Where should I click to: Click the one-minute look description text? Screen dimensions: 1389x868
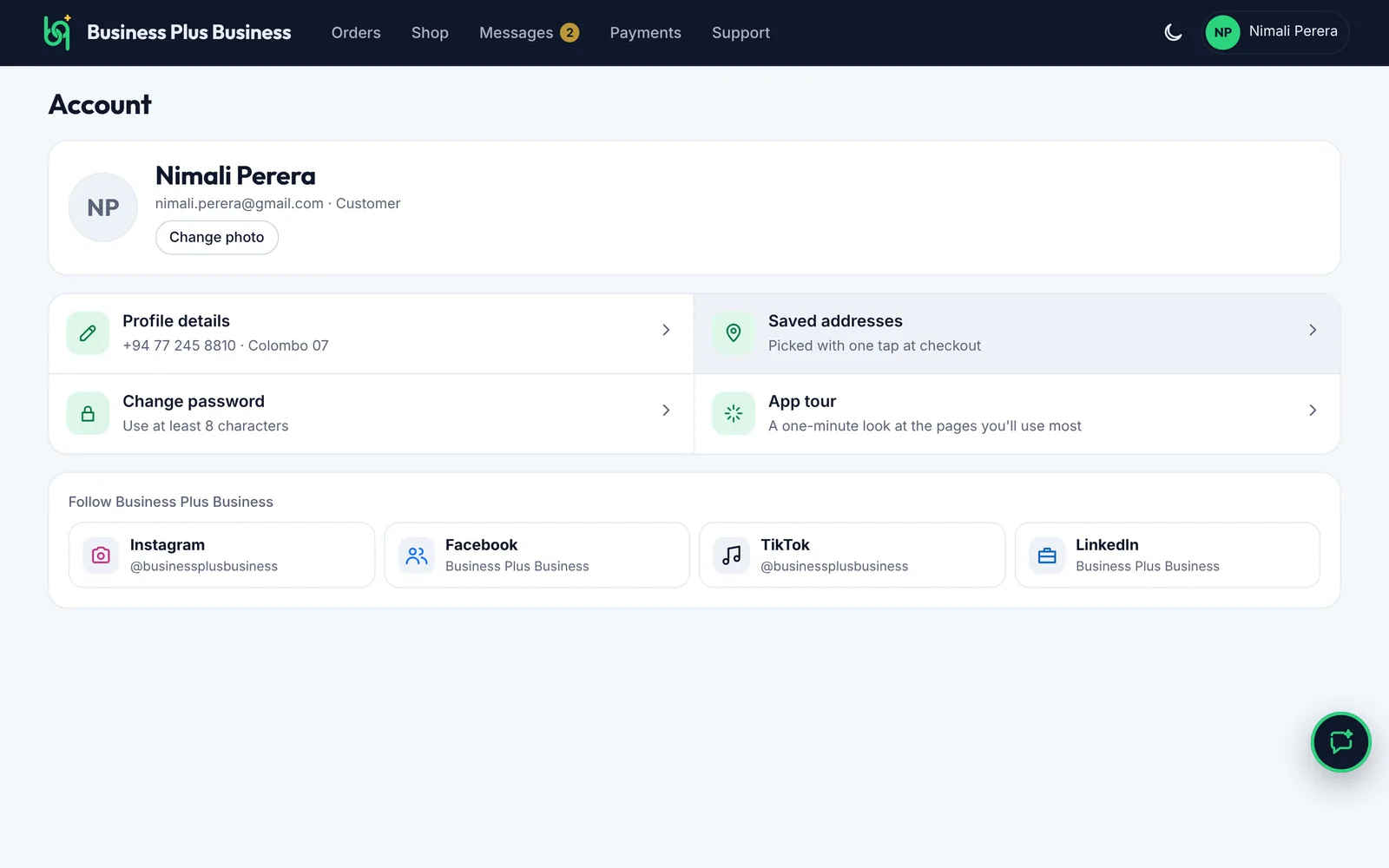pos(925,426)
